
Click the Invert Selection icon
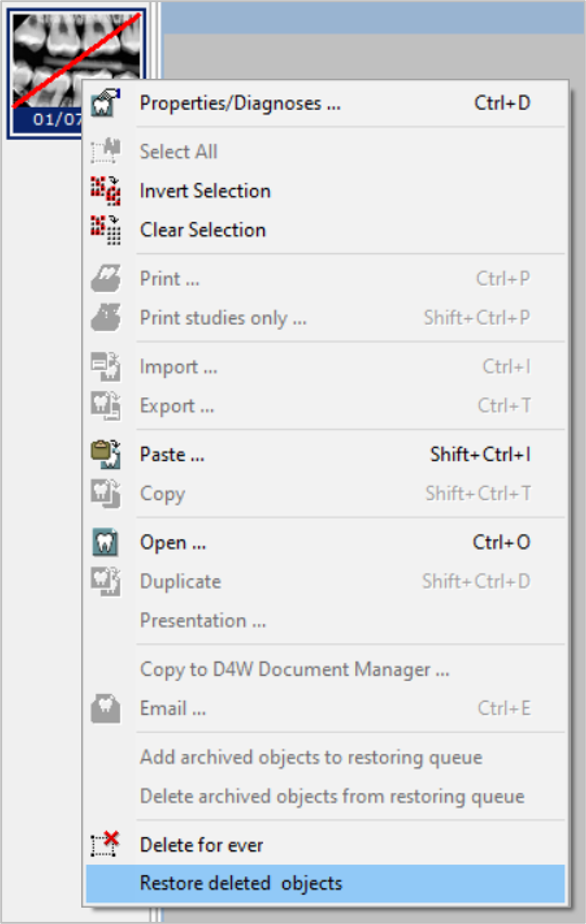[x=106, y=191]
